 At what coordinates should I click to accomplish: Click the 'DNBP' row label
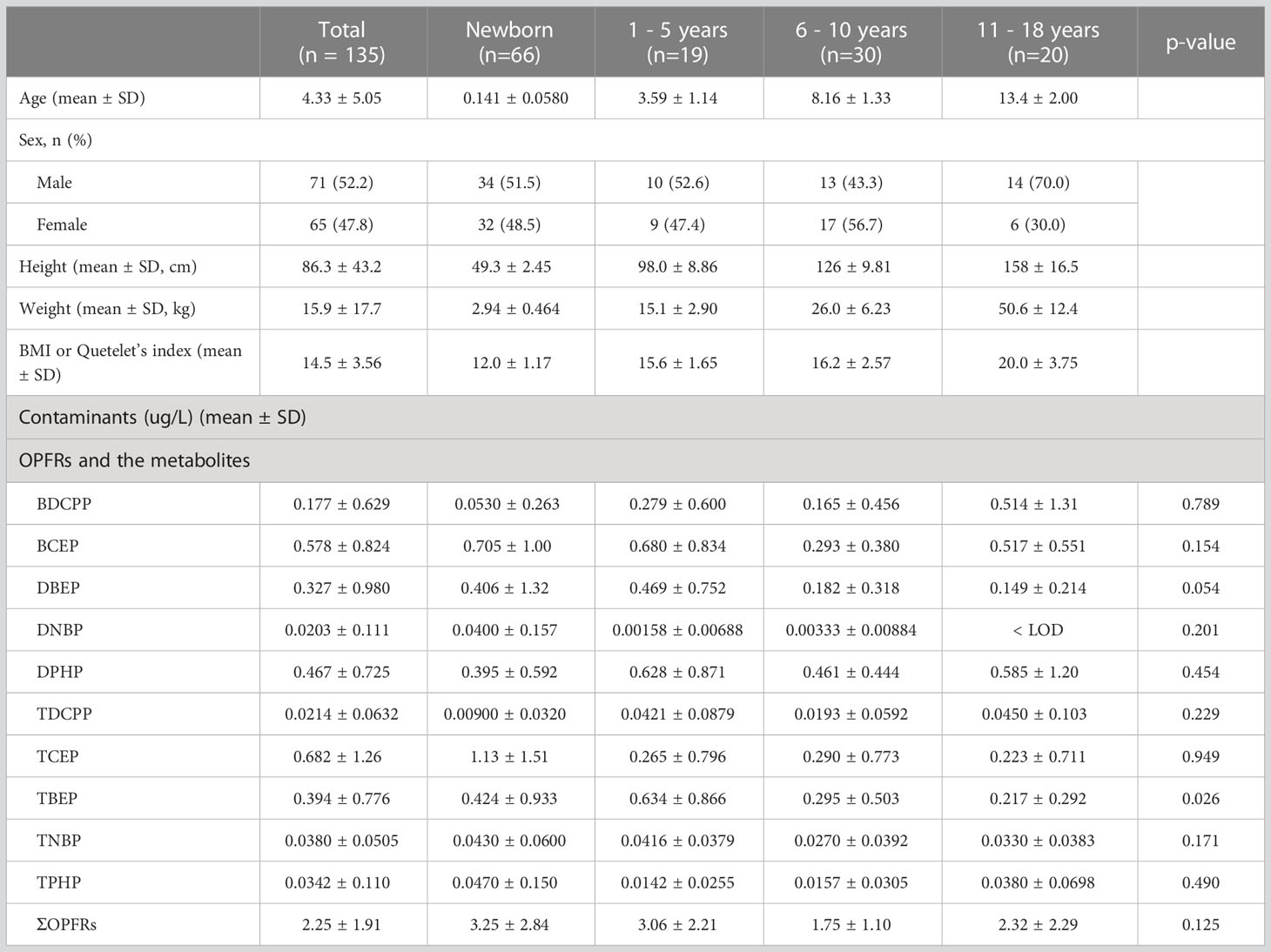point(60,630)
